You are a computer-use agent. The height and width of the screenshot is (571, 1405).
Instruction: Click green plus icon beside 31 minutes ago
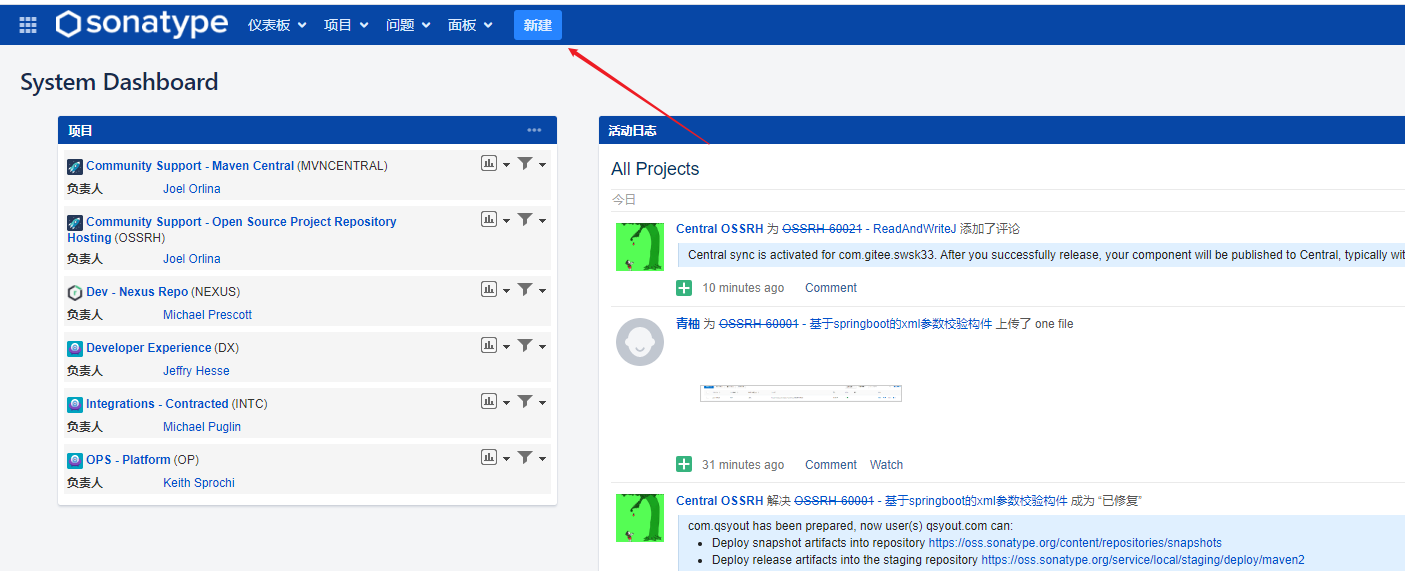click(x=684, y=464)
